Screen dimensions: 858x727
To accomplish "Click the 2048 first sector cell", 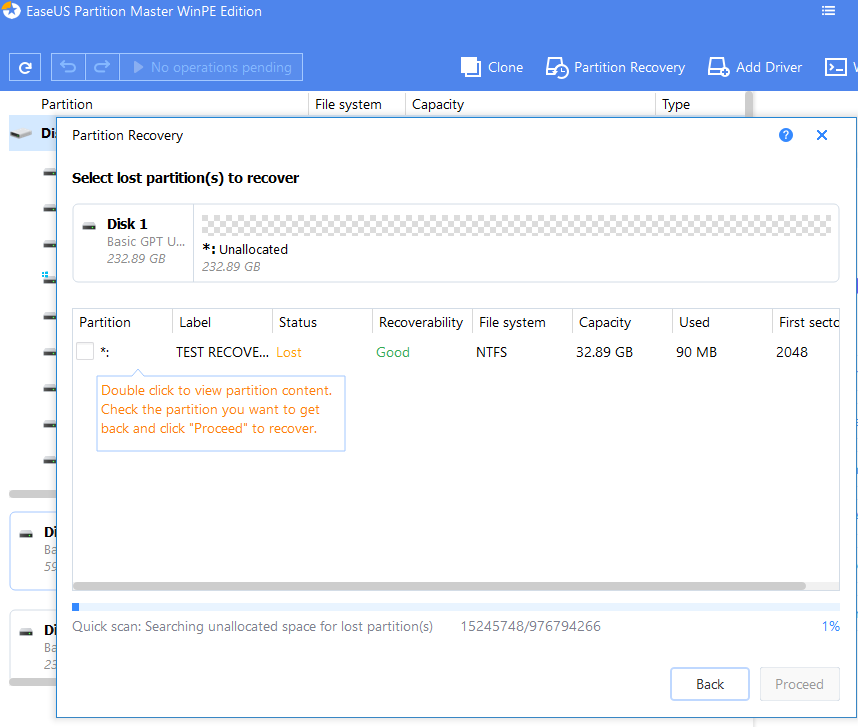I will tap(792, 352).
